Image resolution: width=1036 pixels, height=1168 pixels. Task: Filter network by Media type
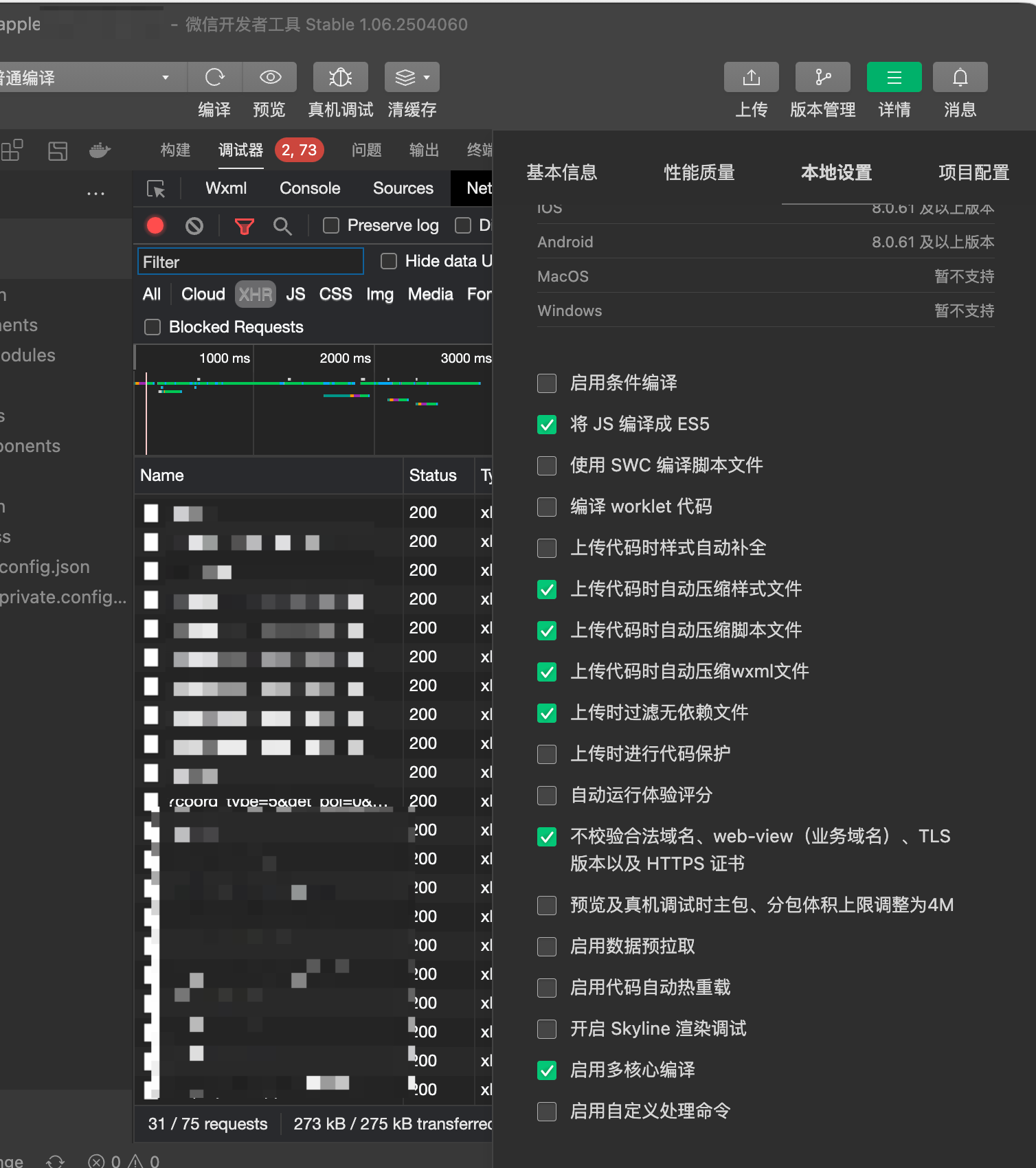pyautogui.click(x=431, y=294)
